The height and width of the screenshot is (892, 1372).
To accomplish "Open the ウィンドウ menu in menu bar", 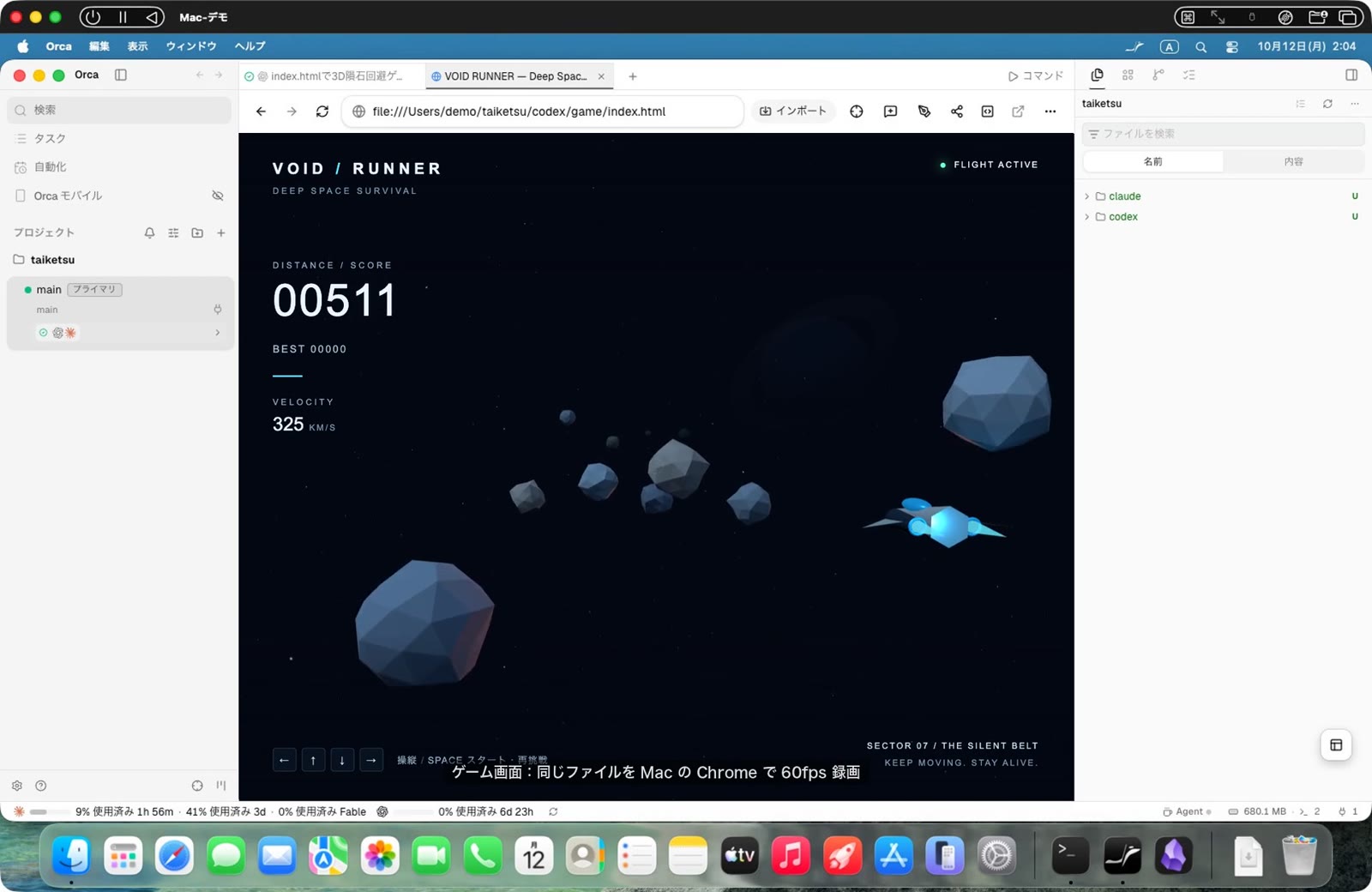I will [x=191, y=46].
